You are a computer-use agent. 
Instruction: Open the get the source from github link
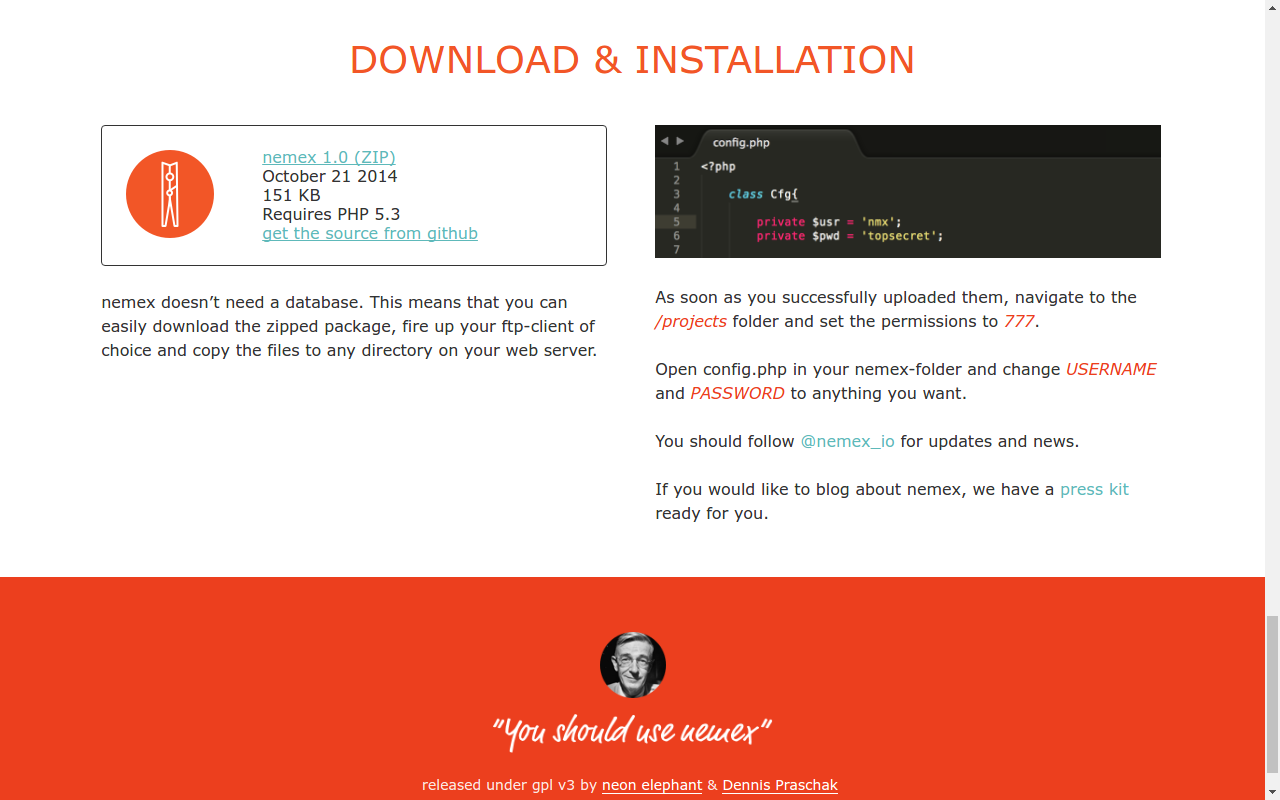click(x=369, y=233)
